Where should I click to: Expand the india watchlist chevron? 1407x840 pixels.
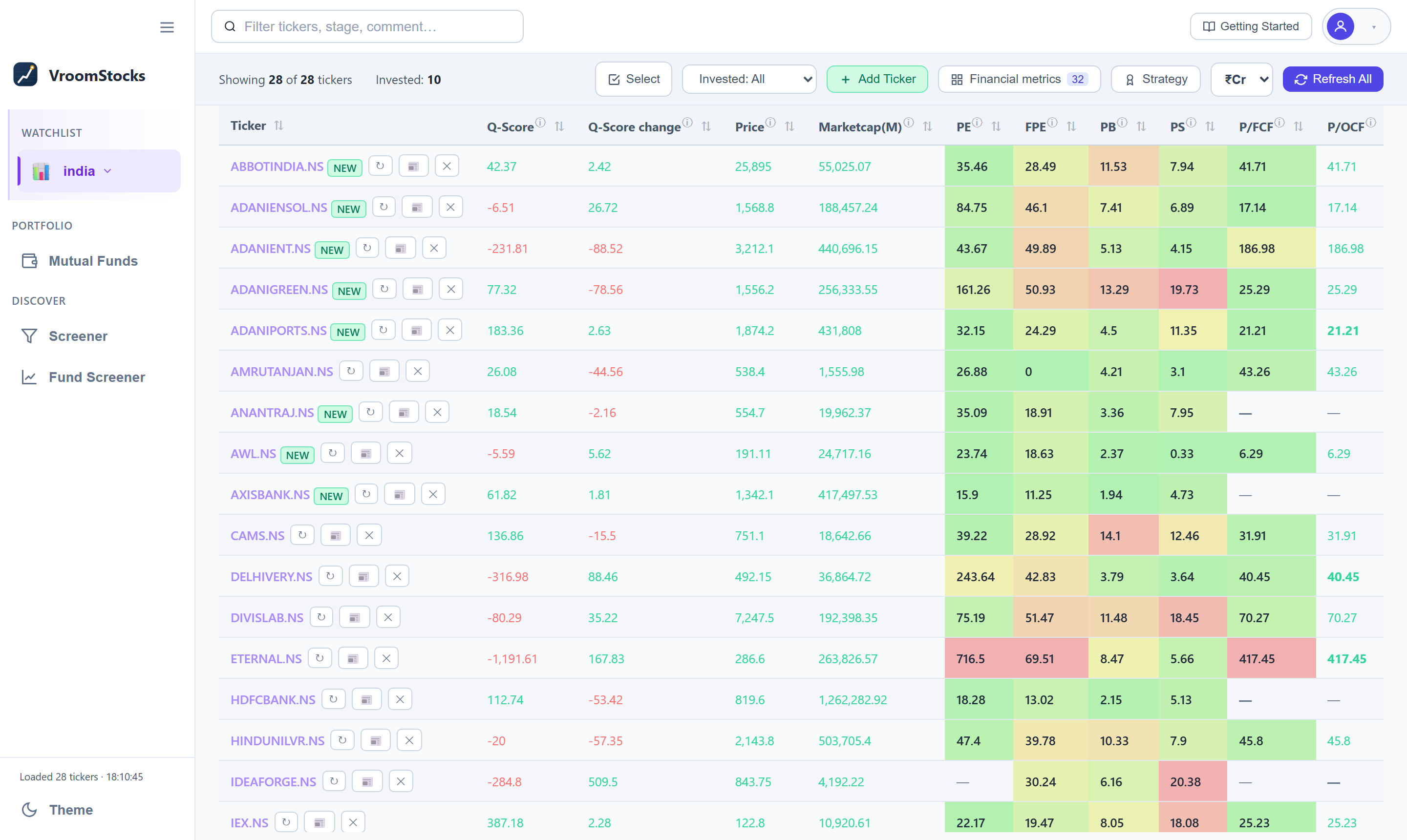107,171
